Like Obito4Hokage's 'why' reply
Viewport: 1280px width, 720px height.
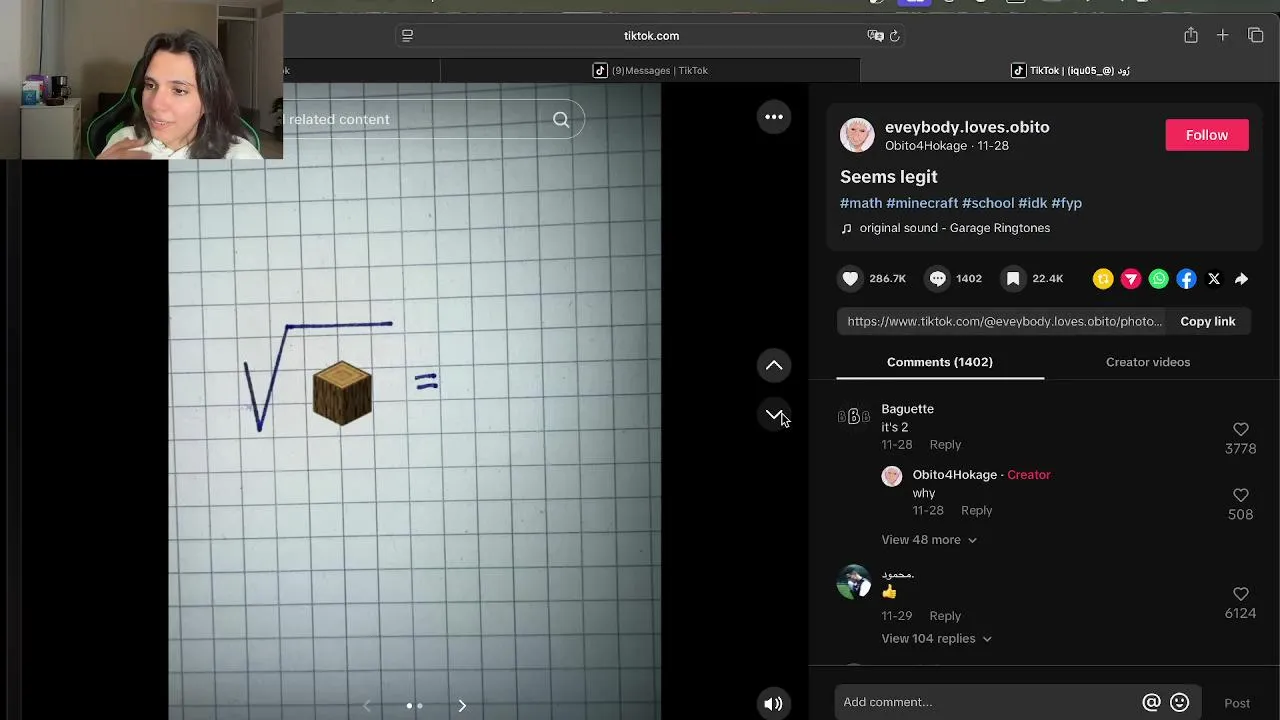(1241, 496)
